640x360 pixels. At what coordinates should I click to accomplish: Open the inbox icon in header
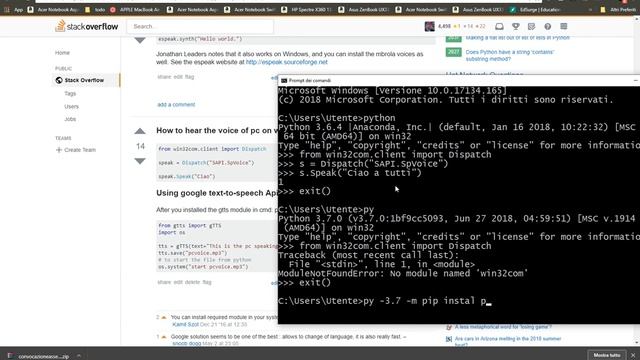(x=499, y=26)
